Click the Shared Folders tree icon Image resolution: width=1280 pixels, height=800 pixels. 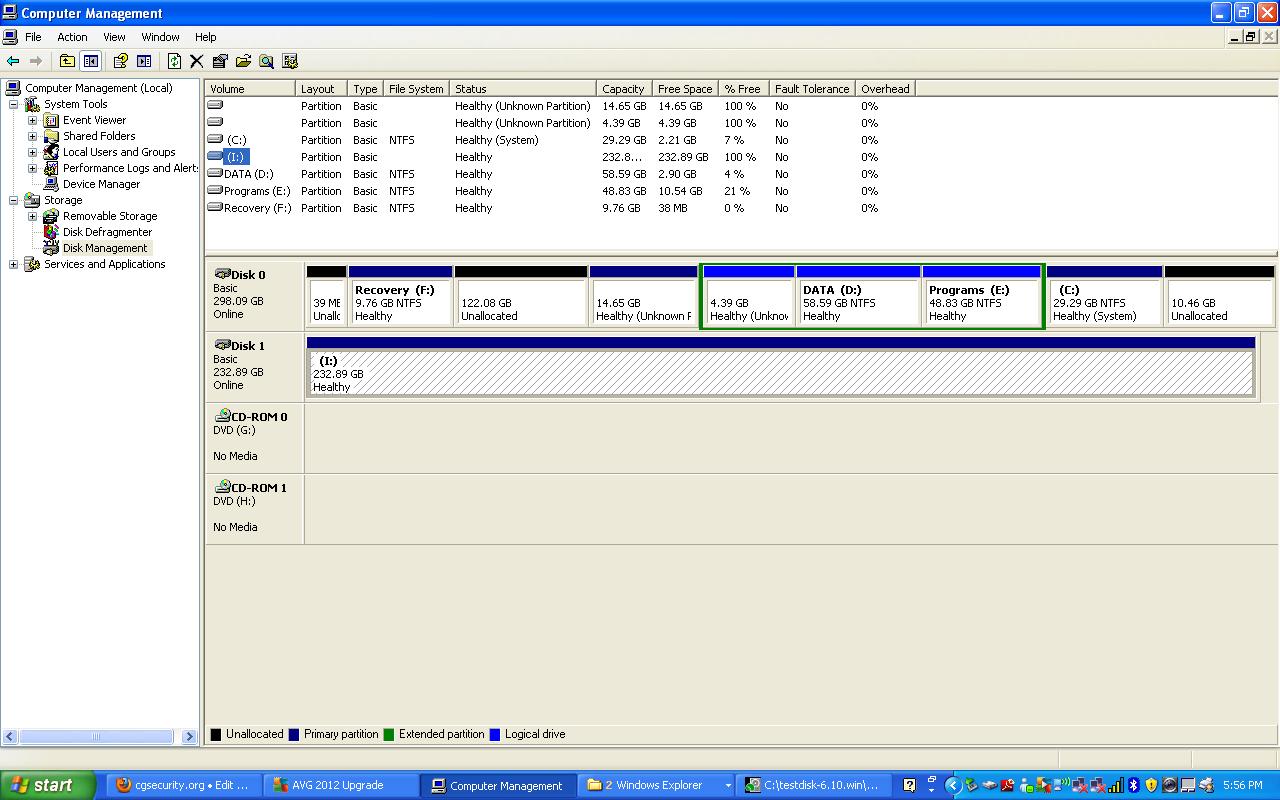click(51, 136)
